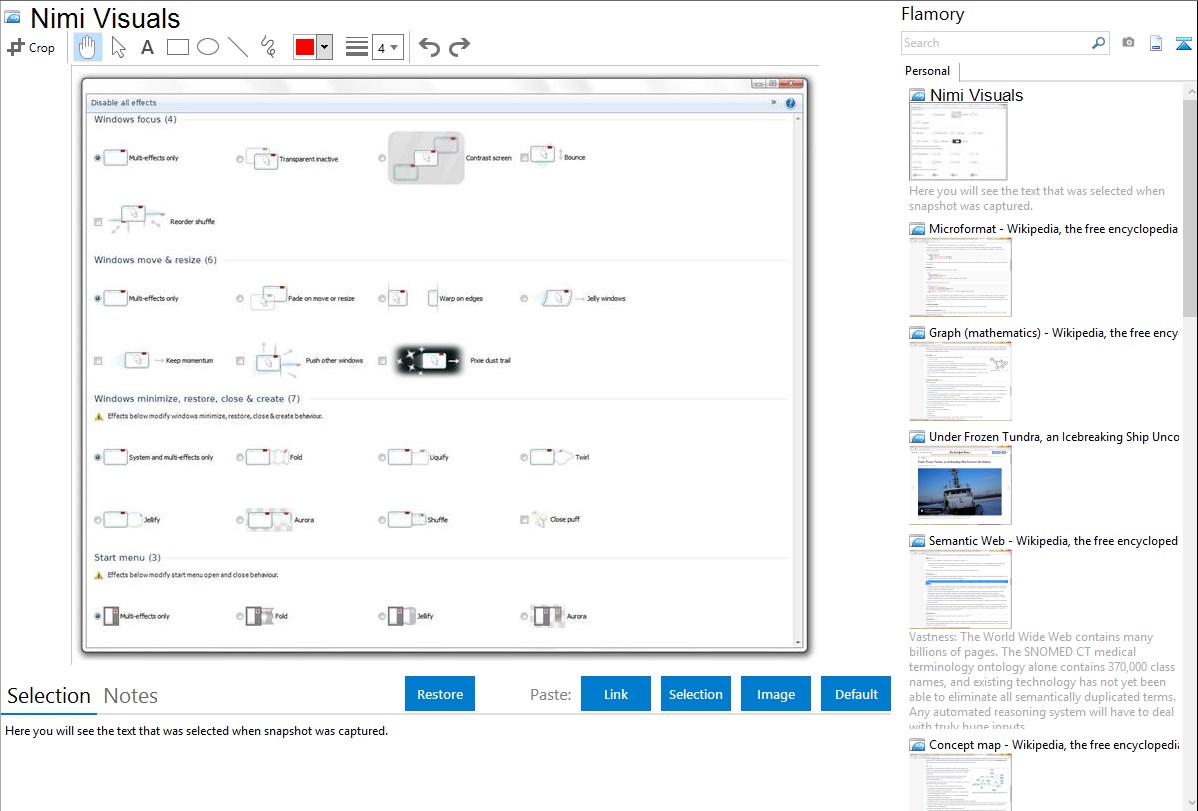Click the red color swatch

click(305, 47)
